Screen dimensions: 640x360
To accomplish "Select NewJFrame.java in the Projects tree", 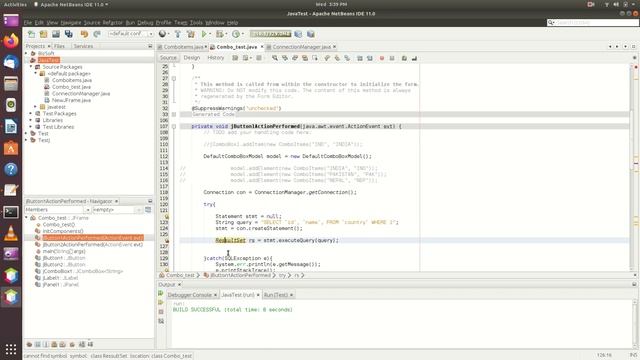I will pyautogui.click(x=71, y=100).
